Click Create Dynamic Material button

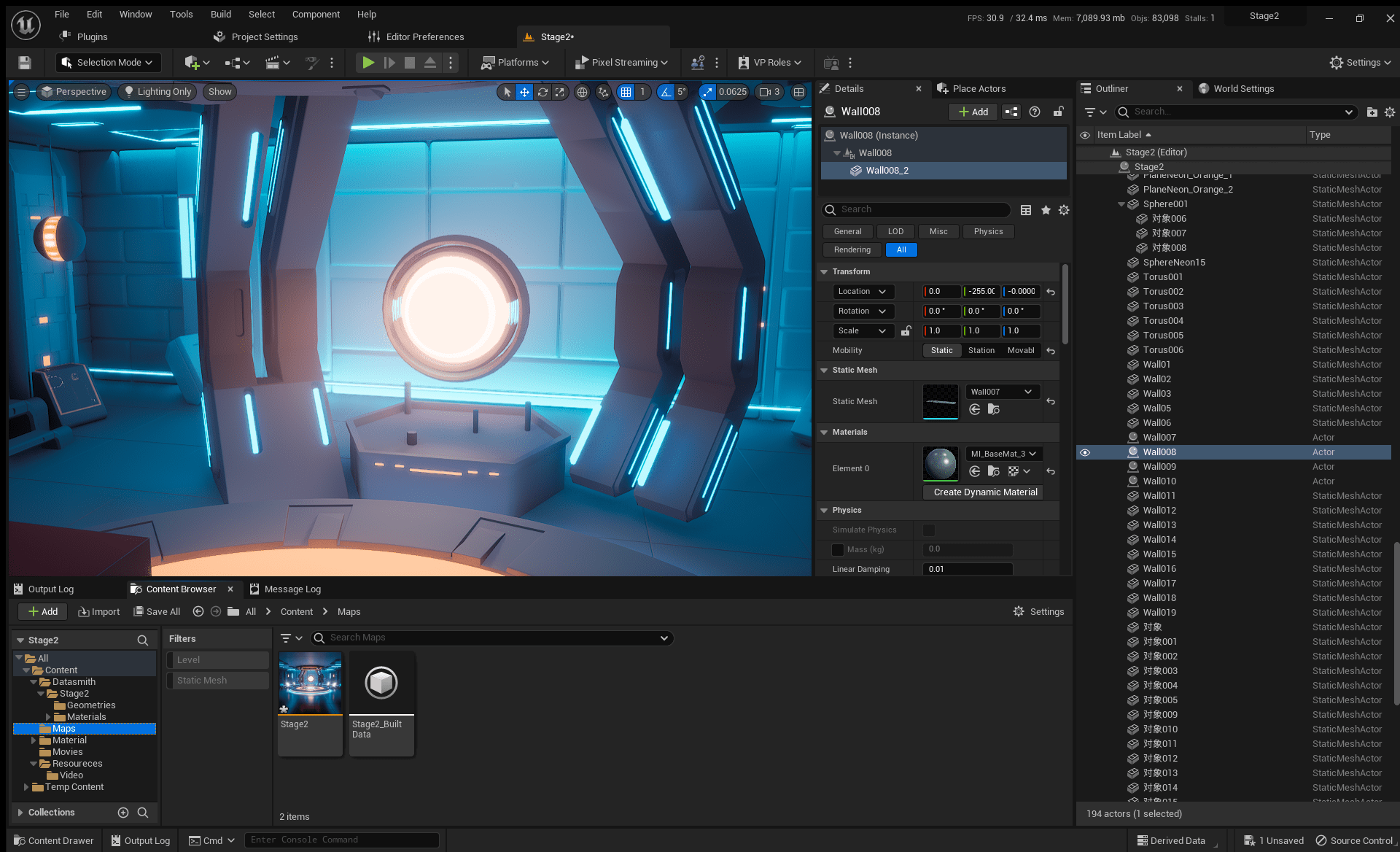pyautogui.click(x=985, y=492)
